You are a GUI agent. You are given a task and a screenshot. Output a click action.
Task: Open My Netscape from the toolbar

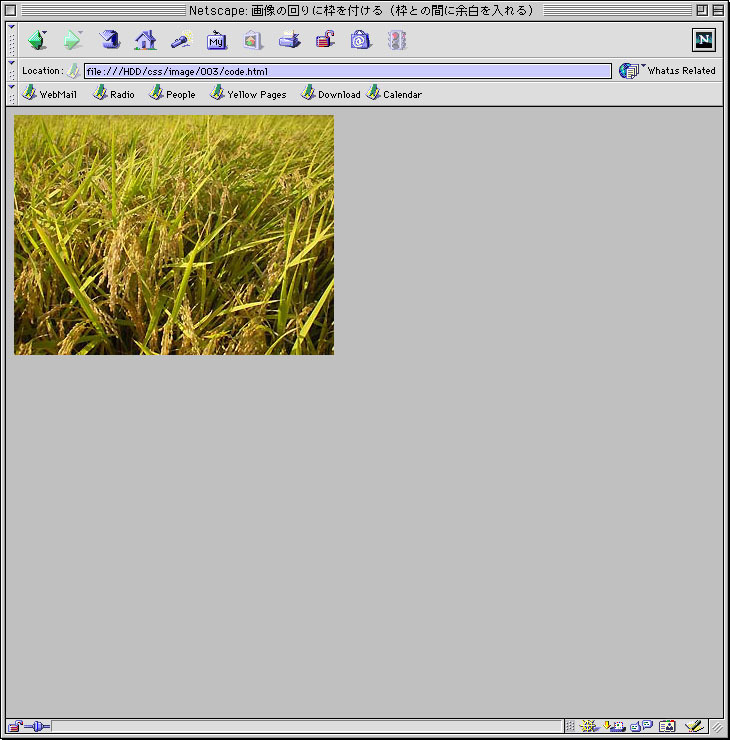pos(217,40)
